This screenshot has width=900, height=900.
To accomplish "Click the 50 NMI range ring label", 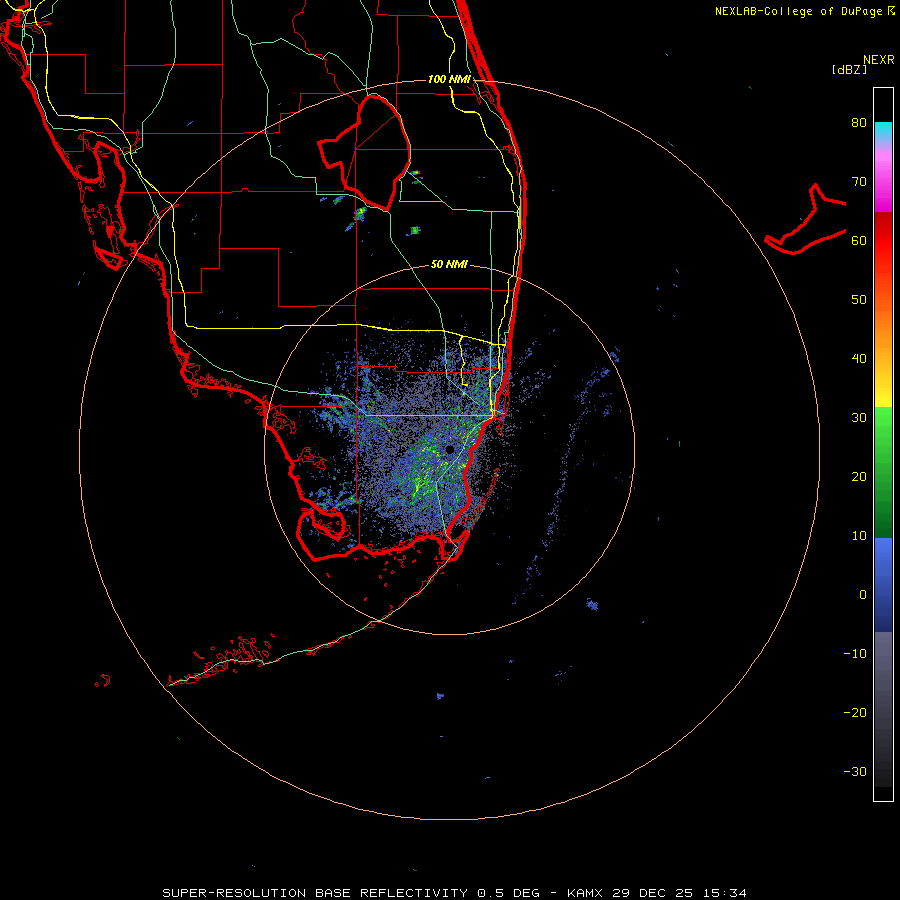I will click(449, 264).
